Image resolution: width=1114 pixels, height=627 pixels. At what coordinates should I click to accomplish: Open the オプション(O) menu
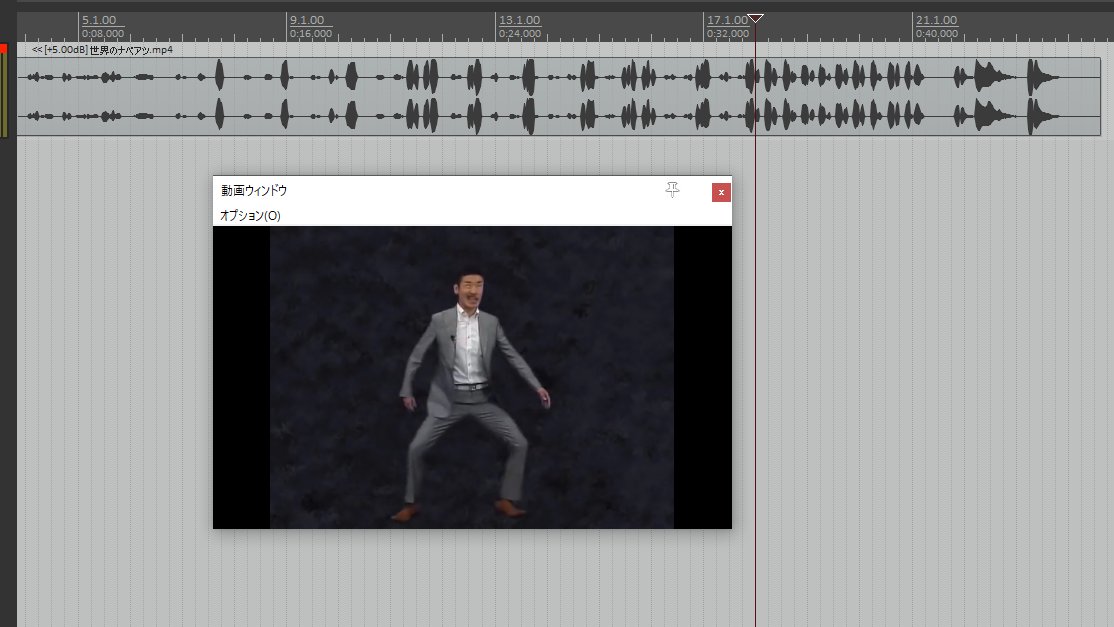pos(250,216)
